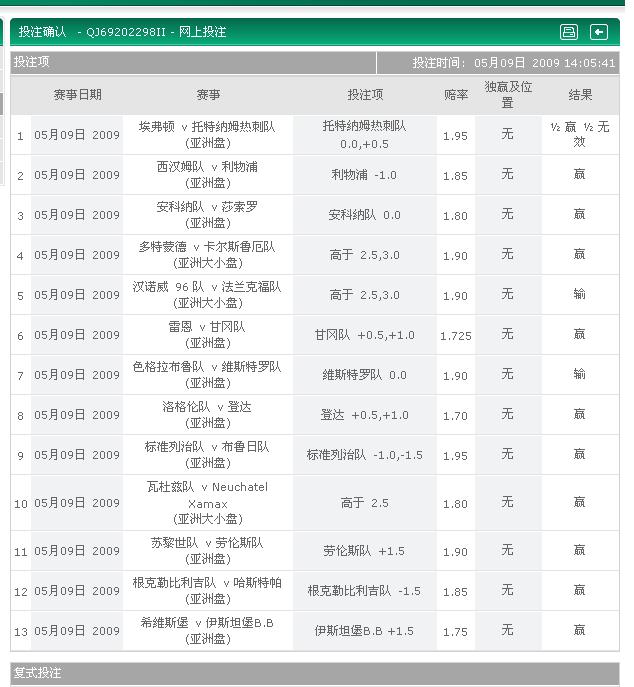Click result 赢 in 登达 row
The width and height of the screenshot is (634, 687).
(x=580, y=414)
